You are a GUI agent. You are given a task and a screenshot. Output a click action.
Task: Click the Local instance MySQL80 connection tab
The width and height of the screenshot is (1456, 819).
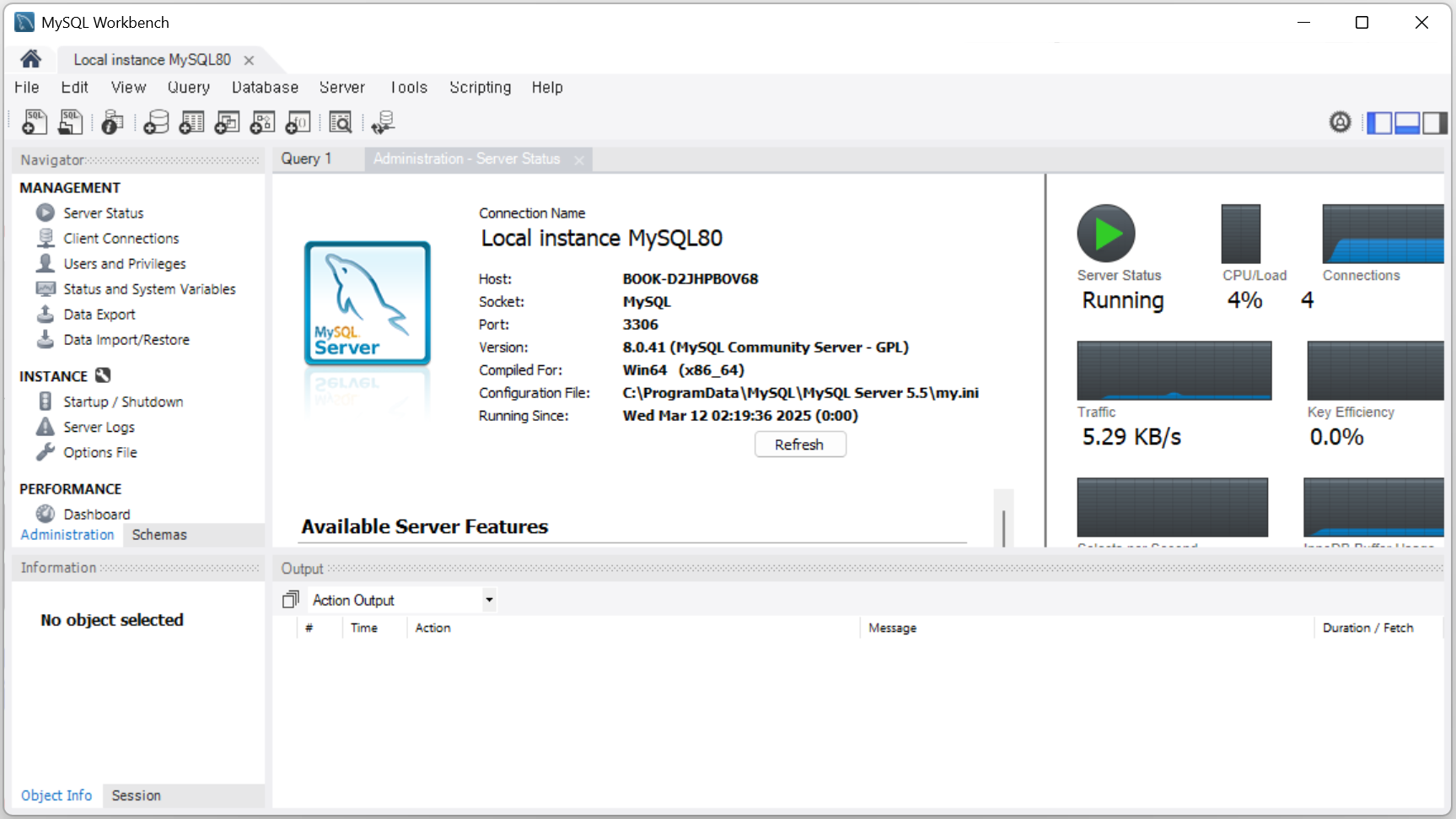pyautogui.click(x=152, y=60)
